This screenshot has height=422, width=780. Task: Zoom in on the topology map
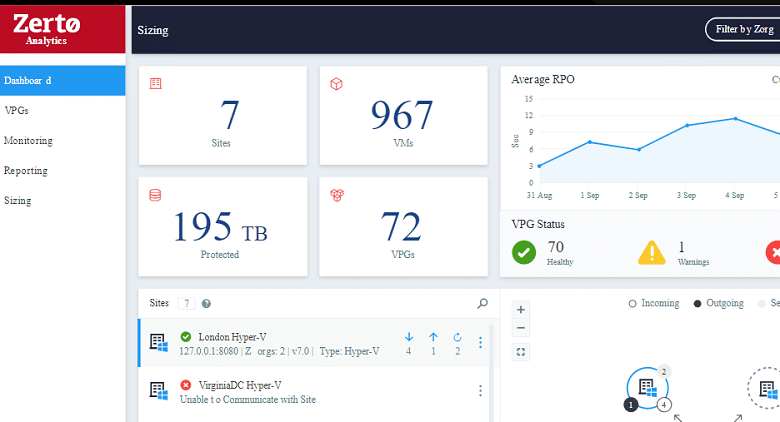(520, 310)
